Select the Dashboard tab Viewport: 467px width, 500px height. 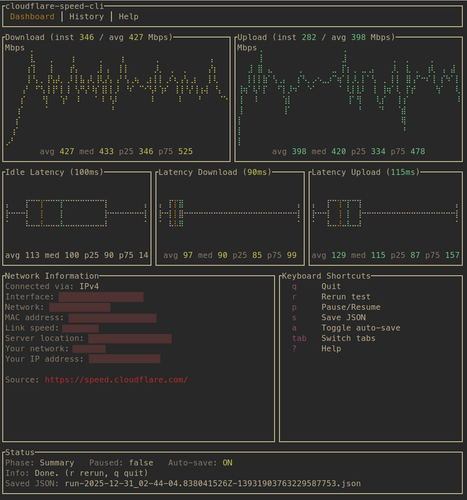[32, 16]
